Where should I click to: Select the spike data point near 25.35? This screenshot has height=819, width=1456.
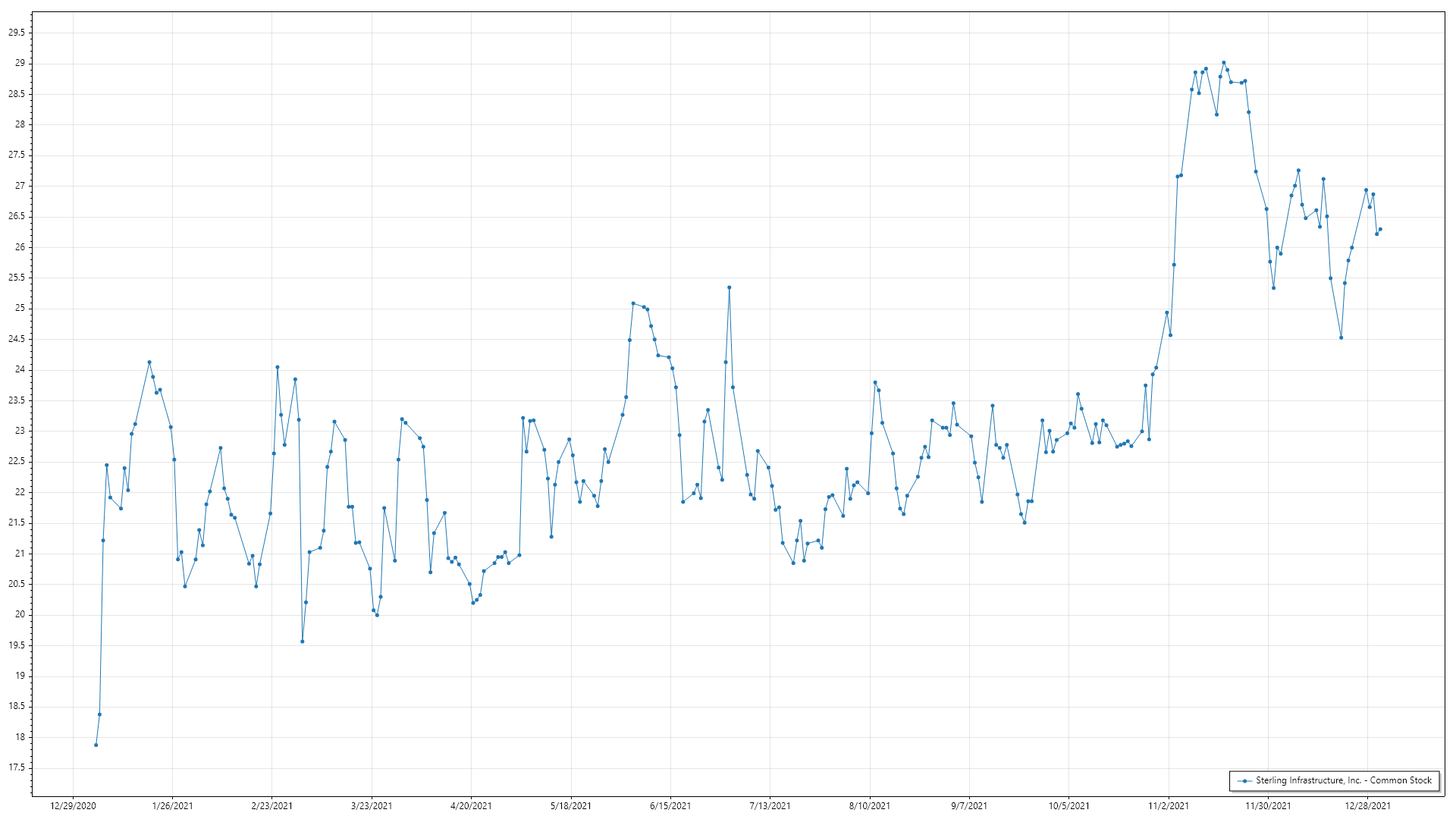729,287
